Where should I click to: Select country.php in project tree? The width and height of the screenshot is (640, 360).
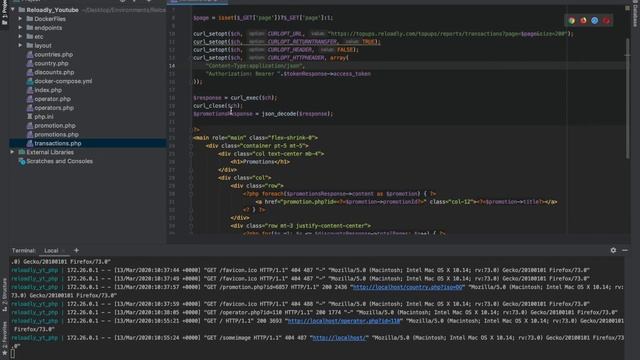pyautogui.click(x=51, y=63)
